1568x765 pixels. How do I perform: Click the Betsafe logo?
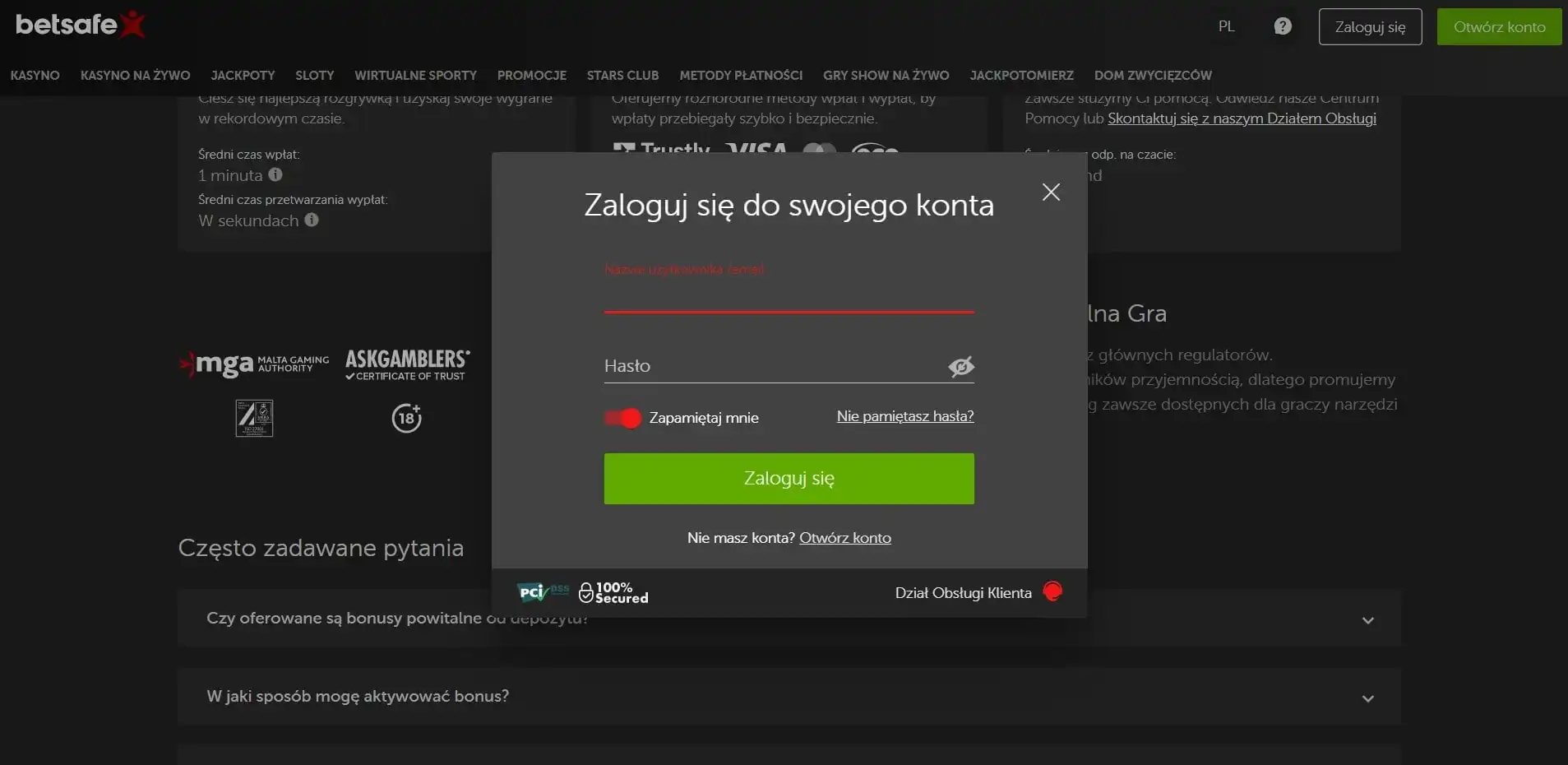click(80, 24)
